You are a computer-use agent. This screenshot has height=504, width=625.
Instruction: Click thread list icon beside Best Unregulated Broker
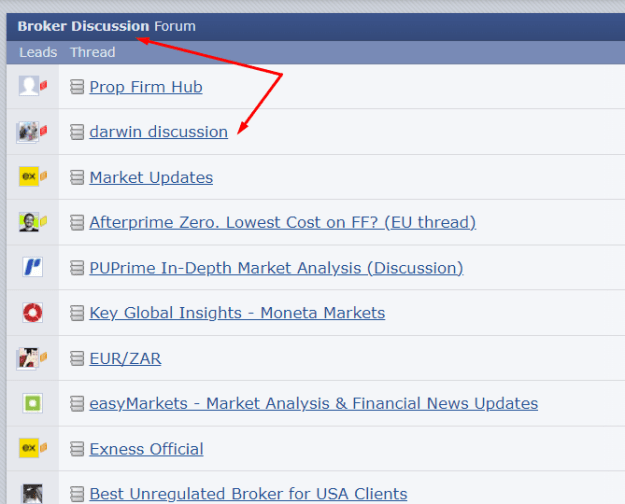point(77,494)
